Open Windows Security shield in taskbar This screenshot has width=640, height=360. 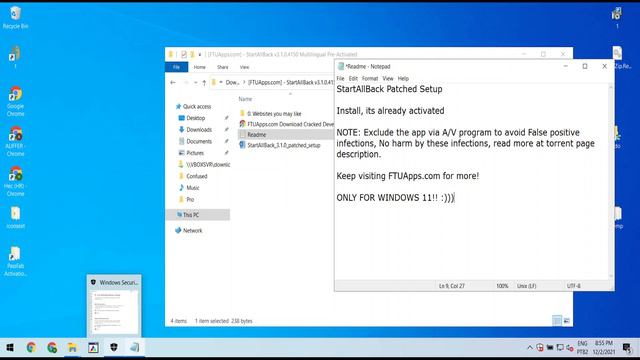click(x=114, y=347)
